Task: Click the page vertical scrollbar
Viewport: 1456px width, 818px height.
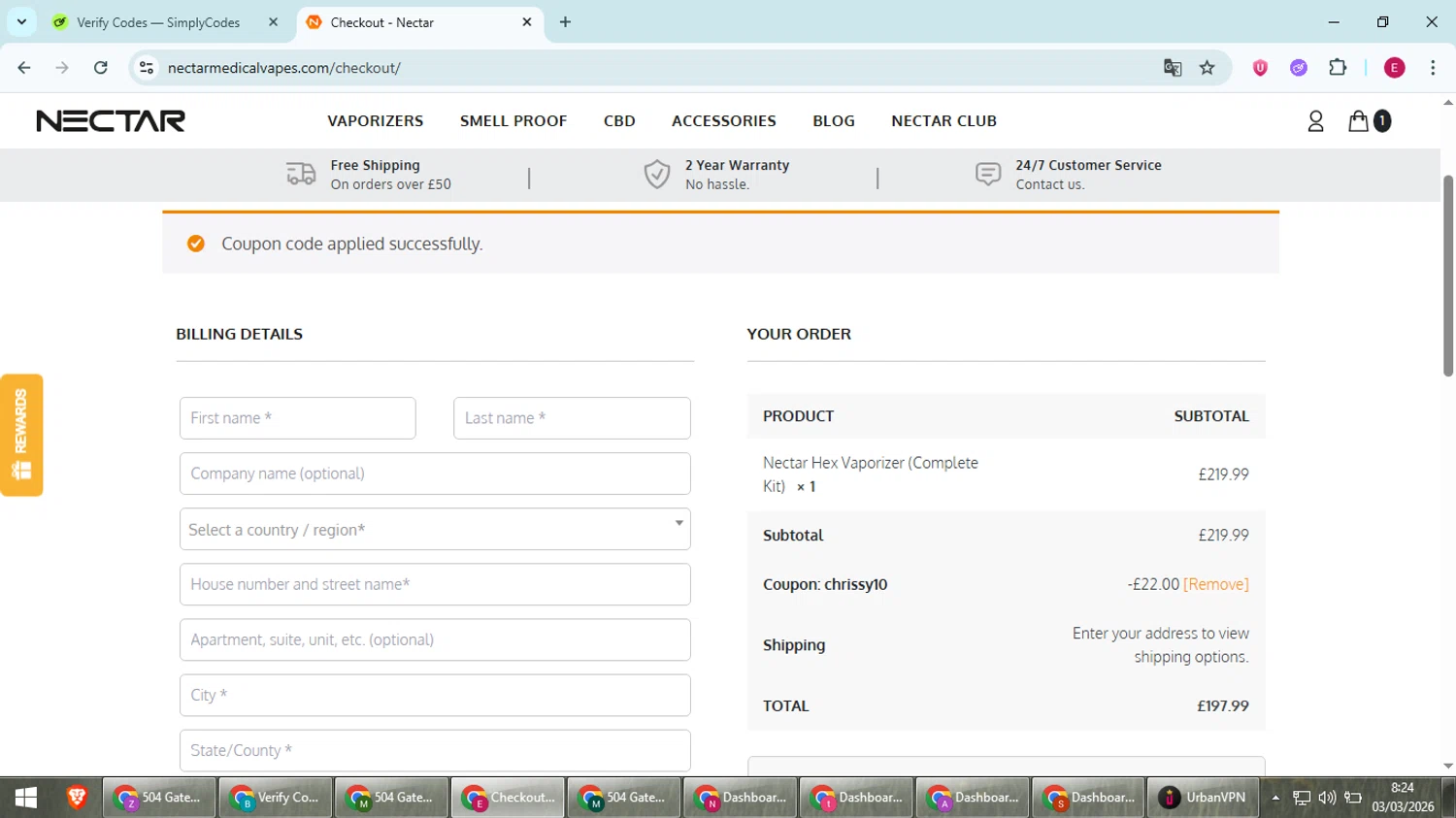Action: coord(1448,277)
